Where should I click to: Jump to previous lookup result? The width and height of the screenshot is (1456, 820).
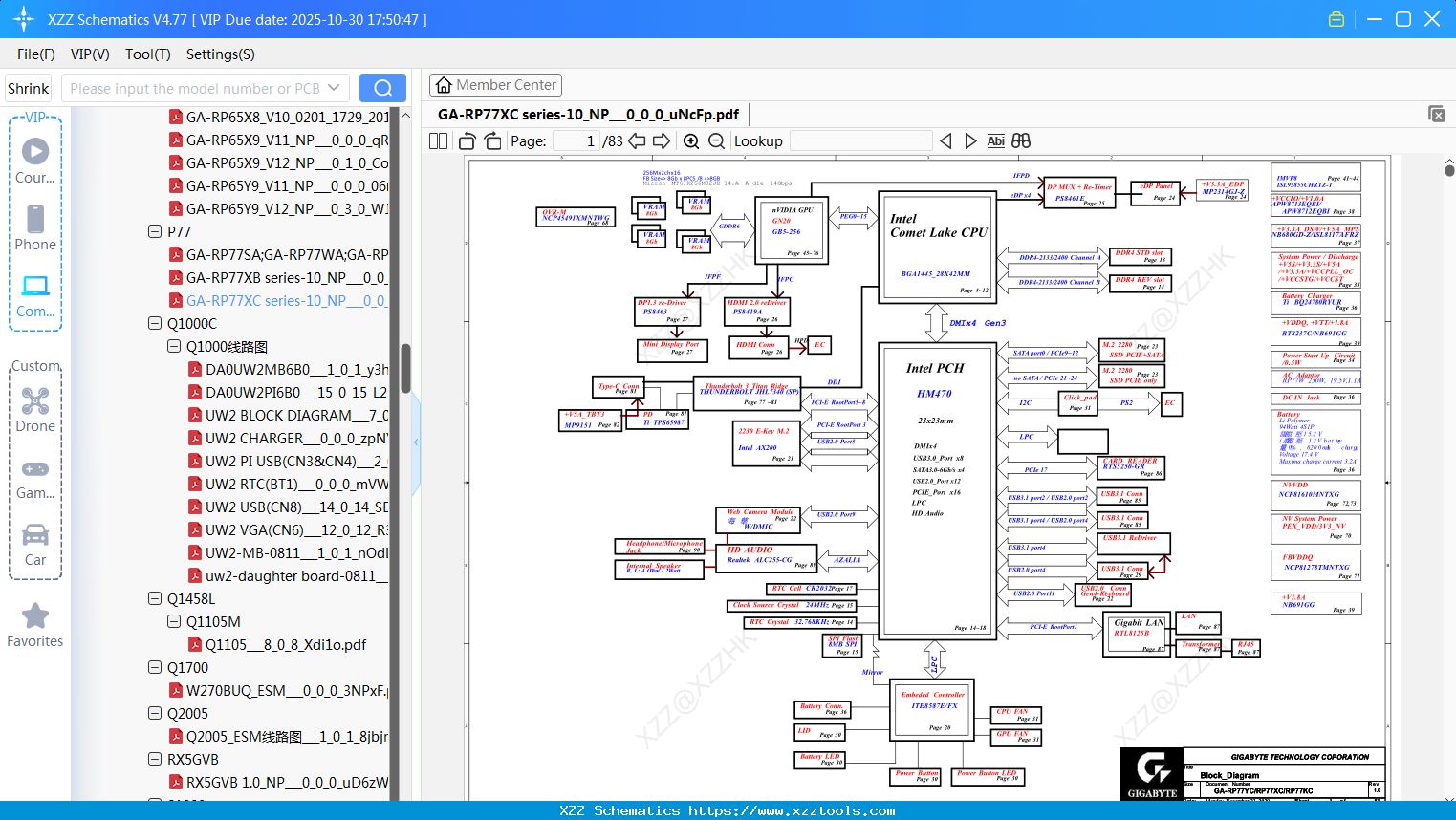(x=945, y=141)
